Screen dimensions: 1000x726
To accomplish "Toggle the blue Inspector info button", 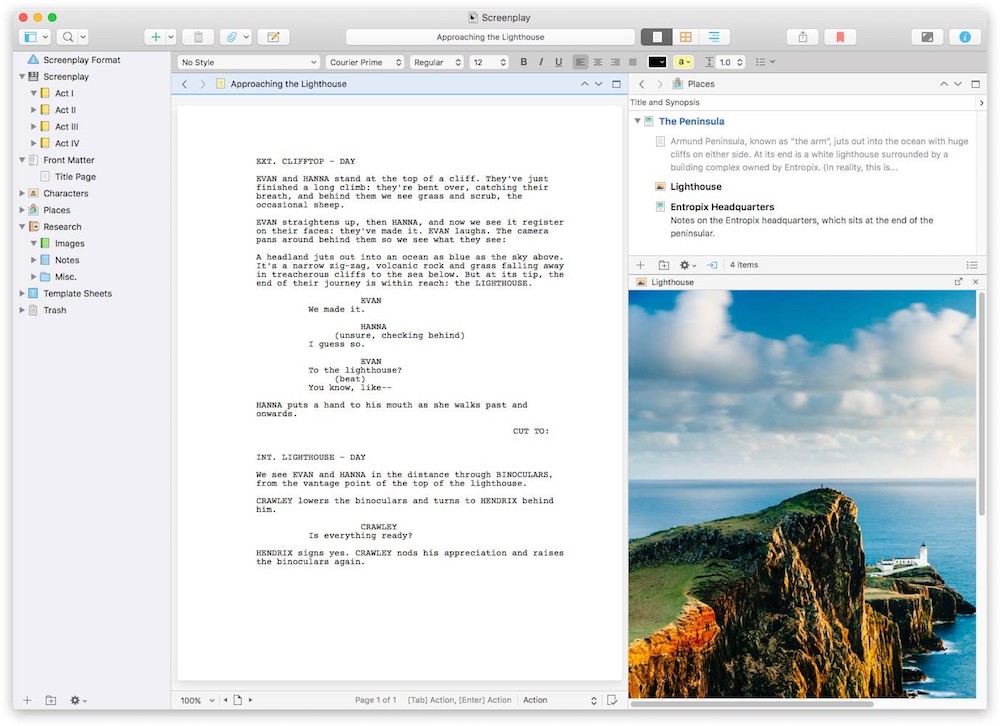I will point(965,37).
